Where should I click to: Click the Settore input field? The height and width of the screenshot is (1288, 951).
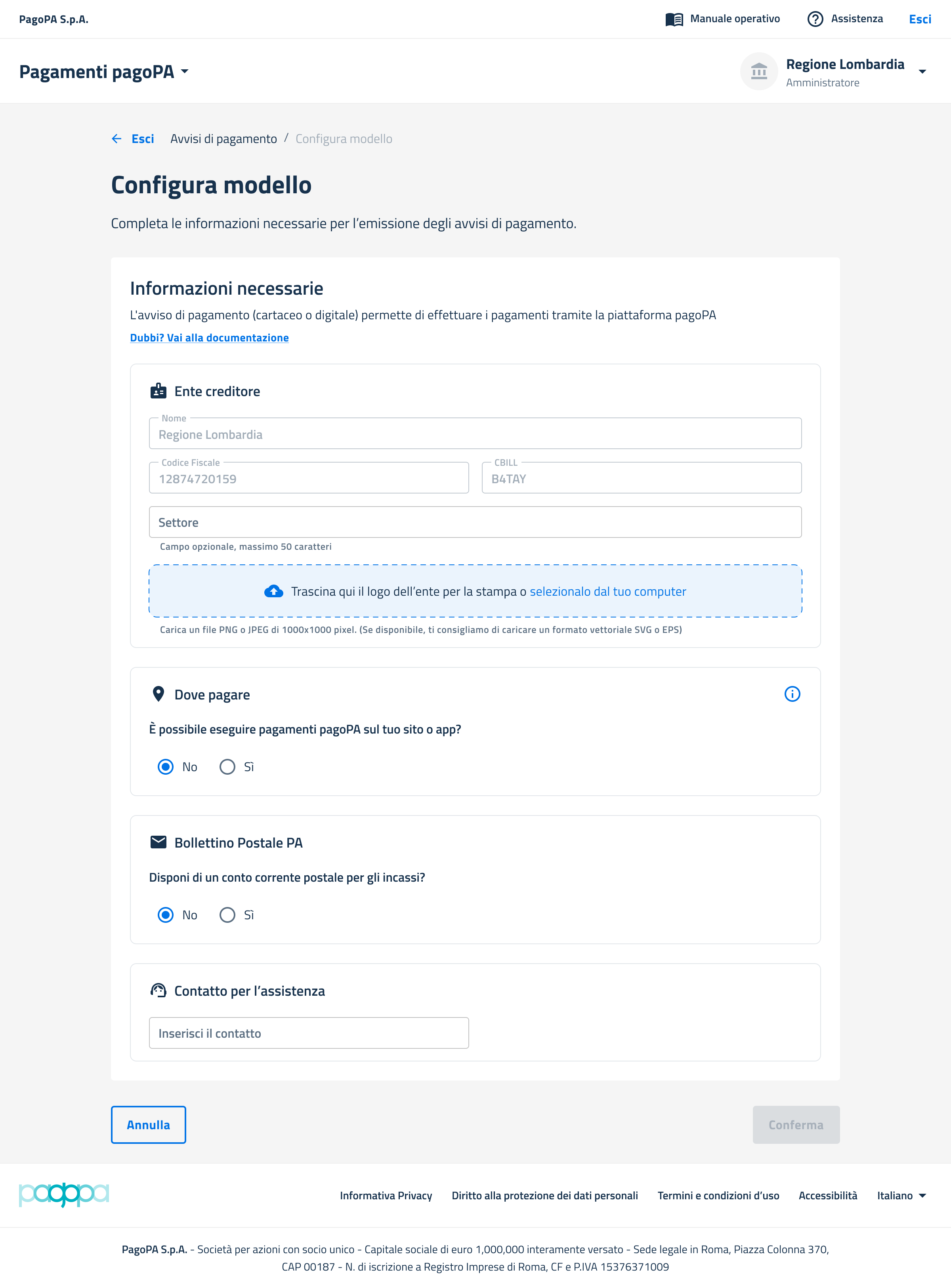click(x=475, y=522)
